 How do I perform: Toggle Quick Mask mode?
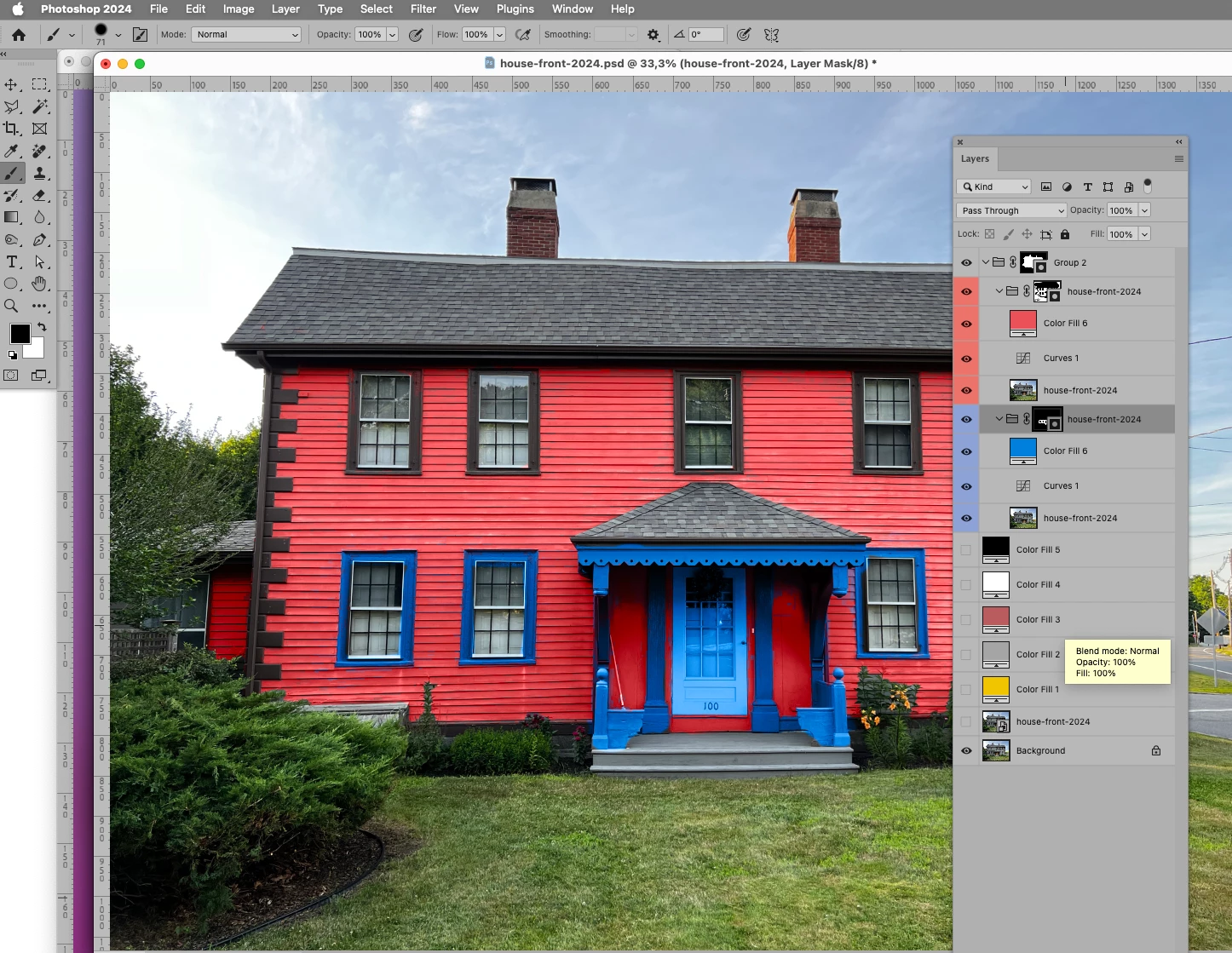click(11, 376)
